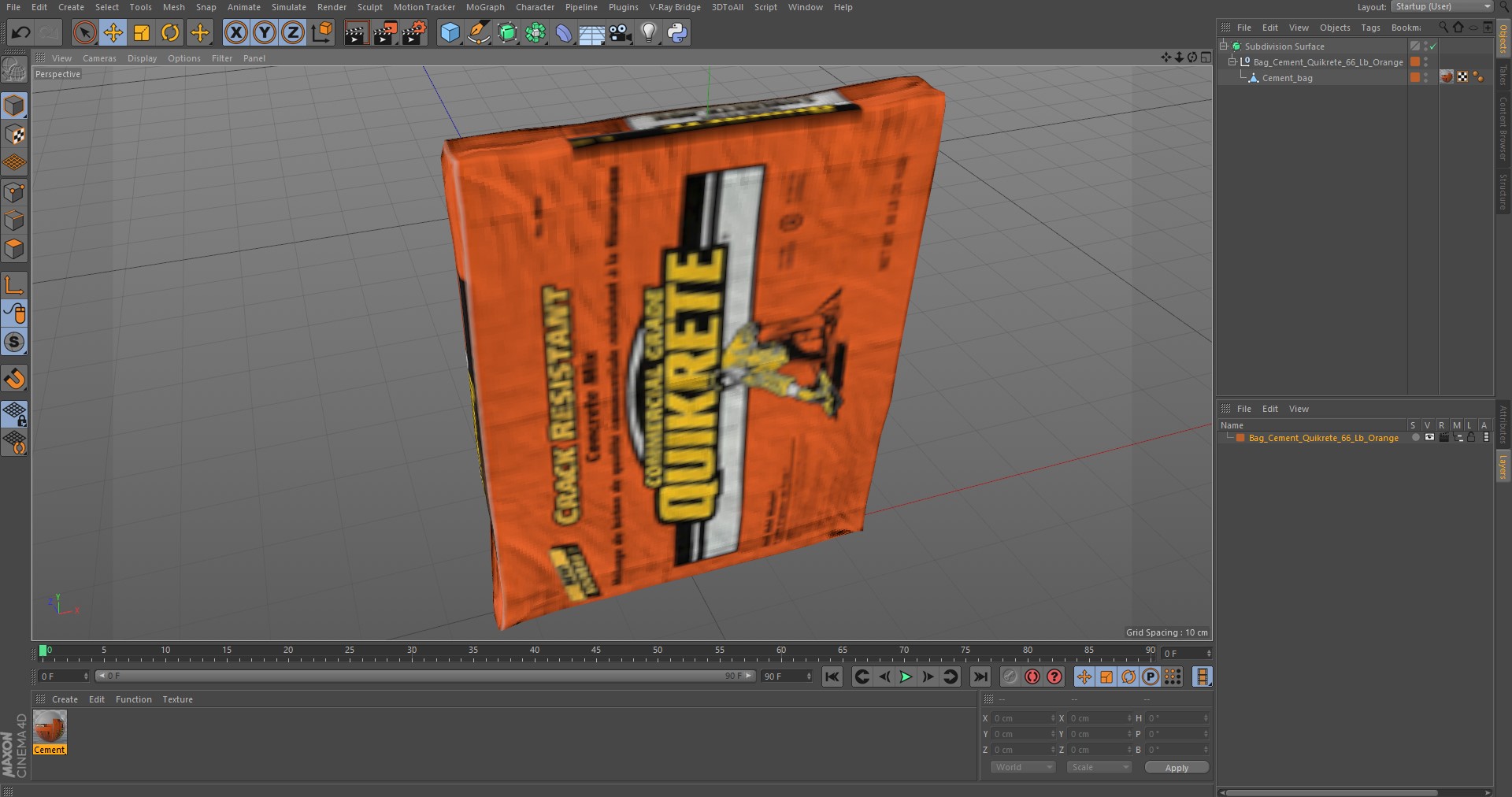Image resolution: width=1512 pixels, height=797 pixels.
Task: Click the magnet soft selection icon
Action: (14, 378)
